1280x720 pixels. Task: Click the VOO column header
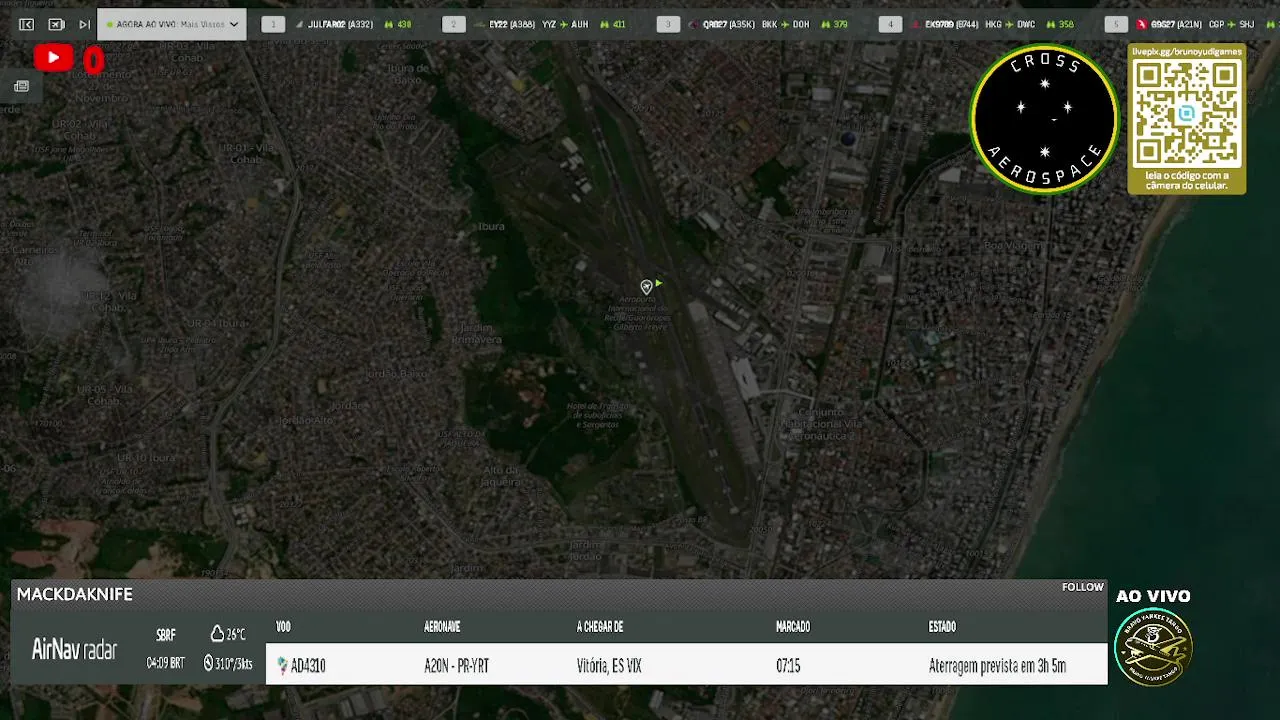pos(283,627)
